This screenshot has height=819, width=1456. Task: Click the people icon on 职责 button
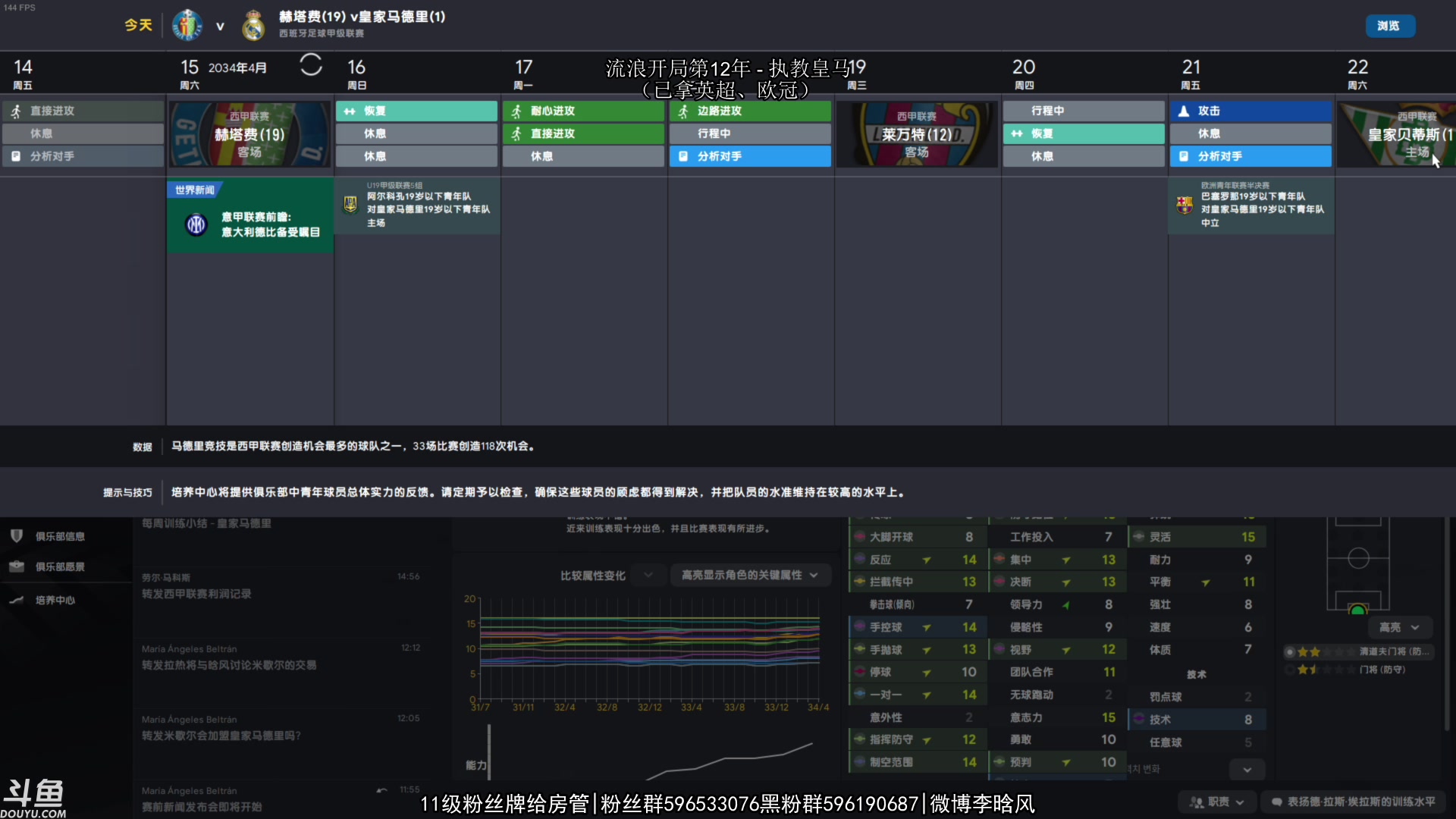(1197, 802)
